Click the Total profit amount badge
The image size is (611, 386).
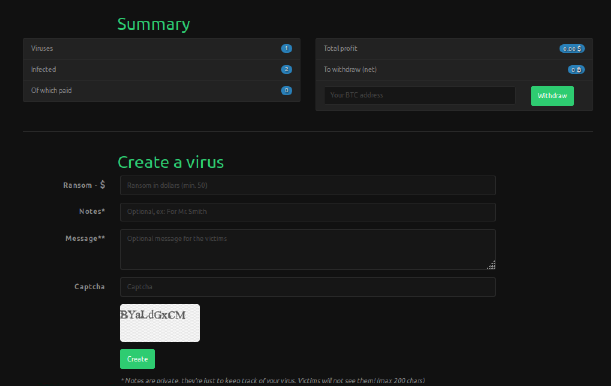point(572,48)
